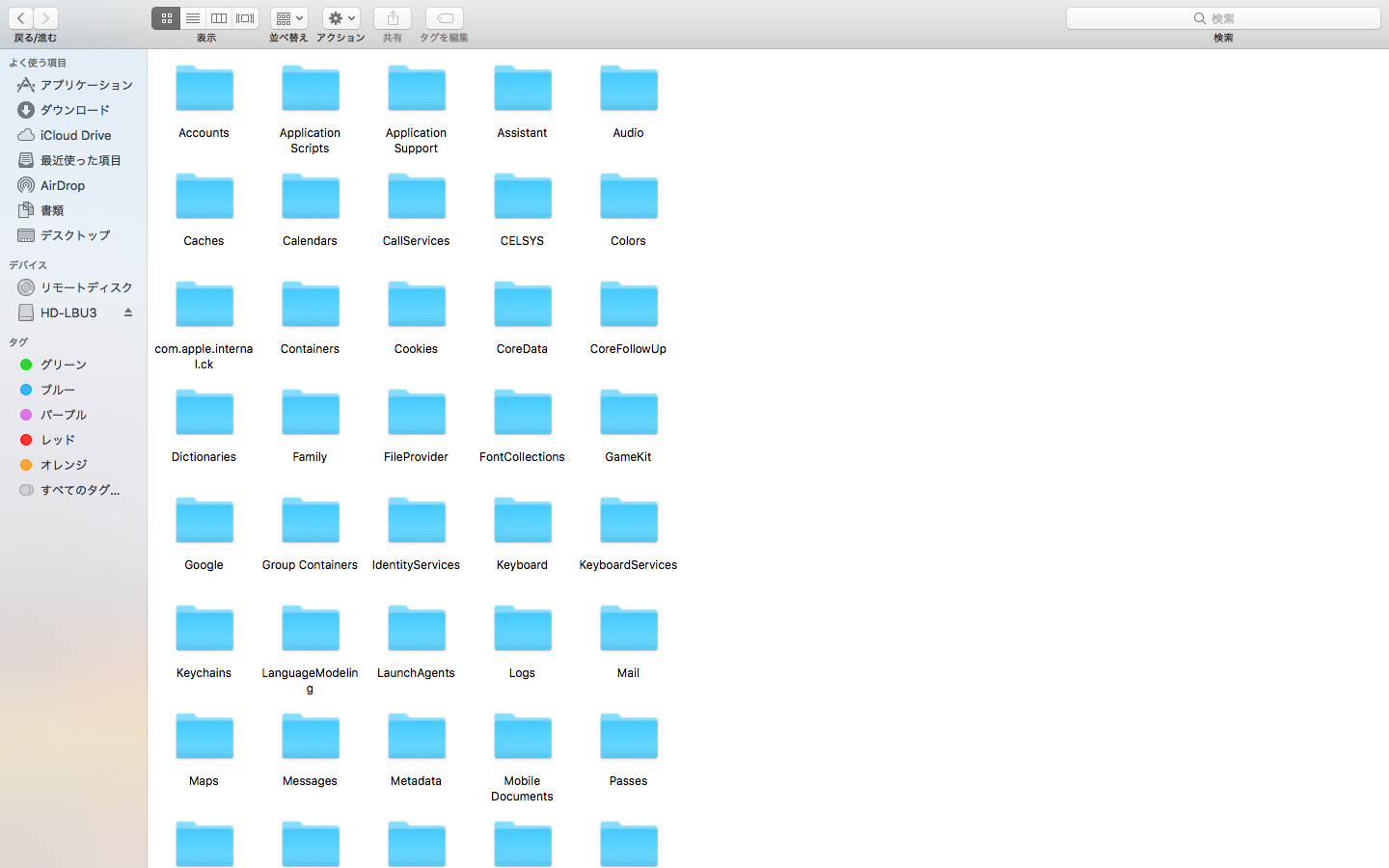Switch to Cover Flow view mode
Viewport: 1389px width, 868px height.
[246, 18]
